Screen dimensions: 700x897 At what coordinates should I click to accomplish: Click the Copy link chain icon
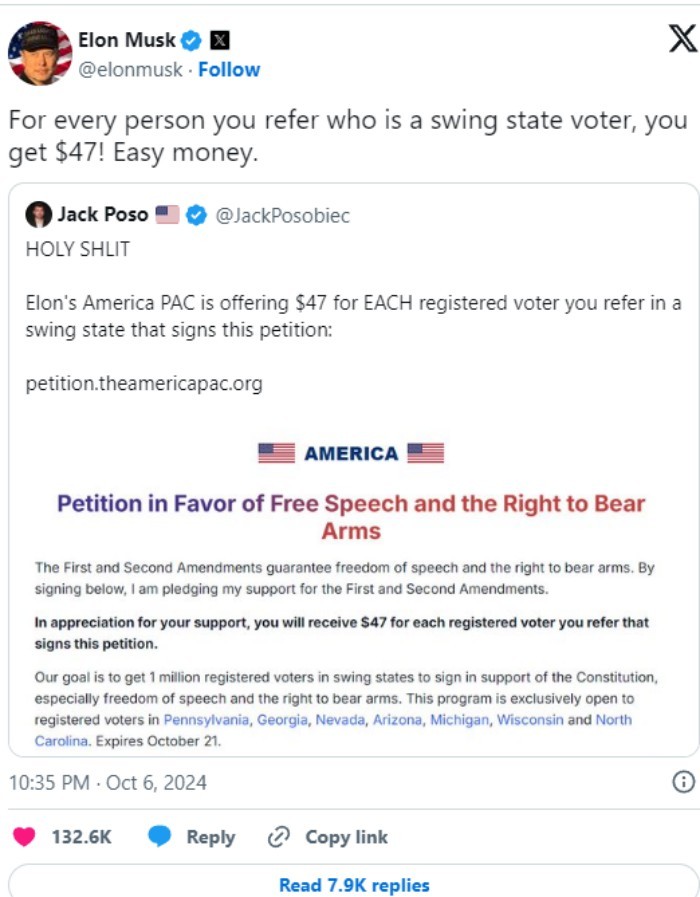coord(279,837)
